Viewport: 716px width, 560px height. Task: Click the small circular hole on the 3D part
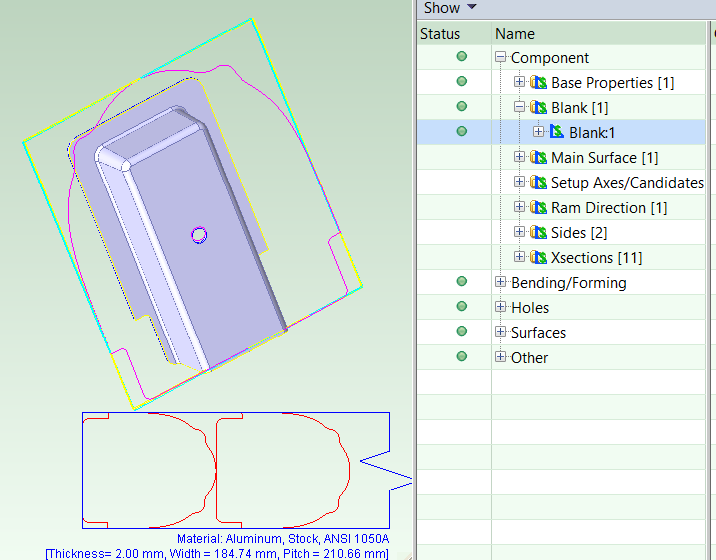[199, 235]
